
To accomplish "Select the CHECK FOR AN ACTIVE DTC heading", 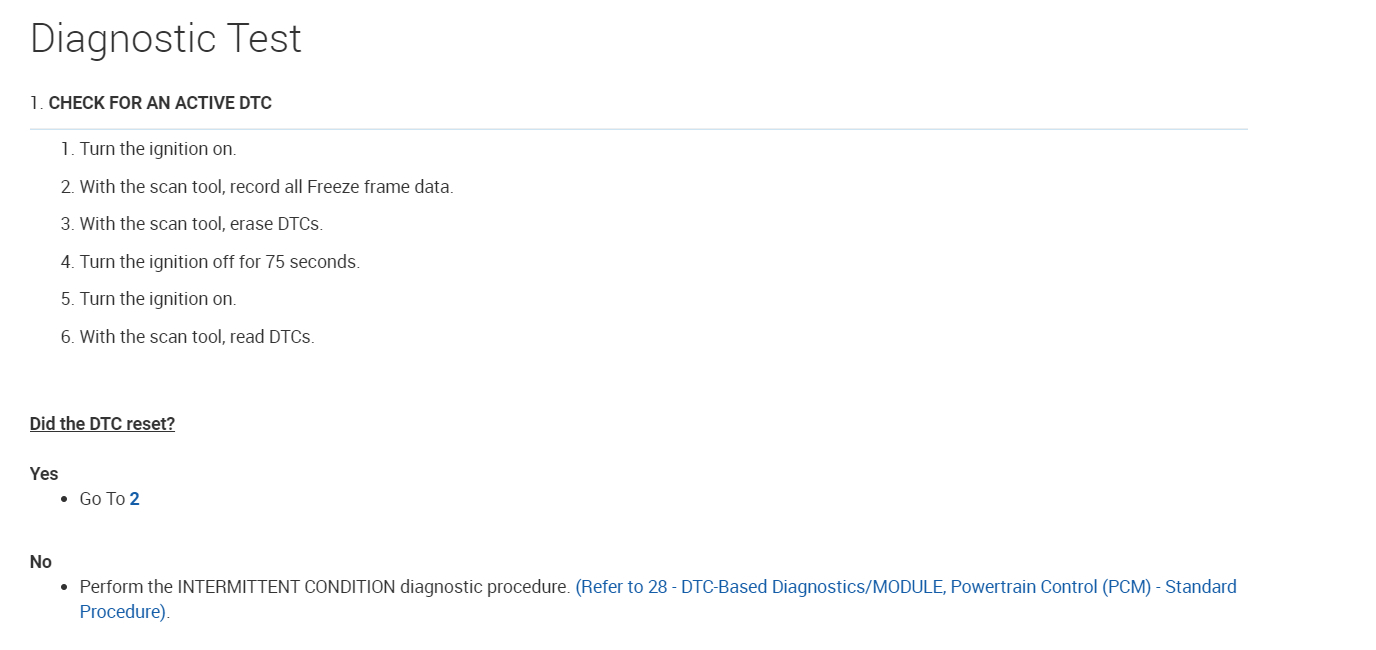I will [160, 103].
